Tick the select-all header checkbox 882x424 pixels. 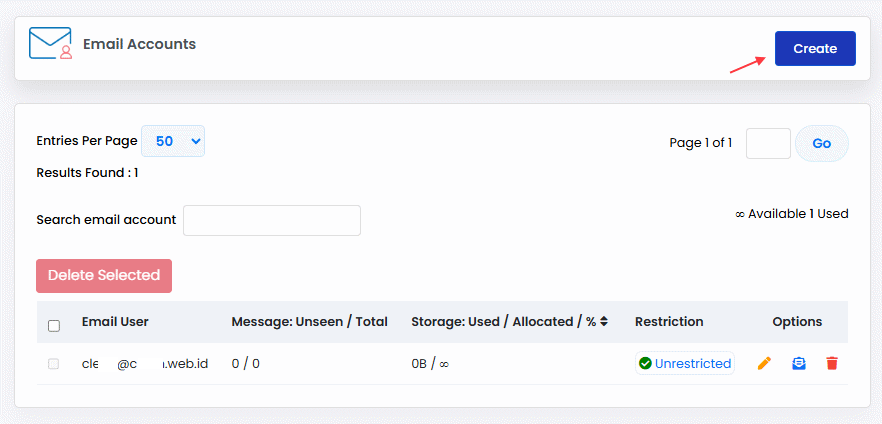tap(54, 326)
